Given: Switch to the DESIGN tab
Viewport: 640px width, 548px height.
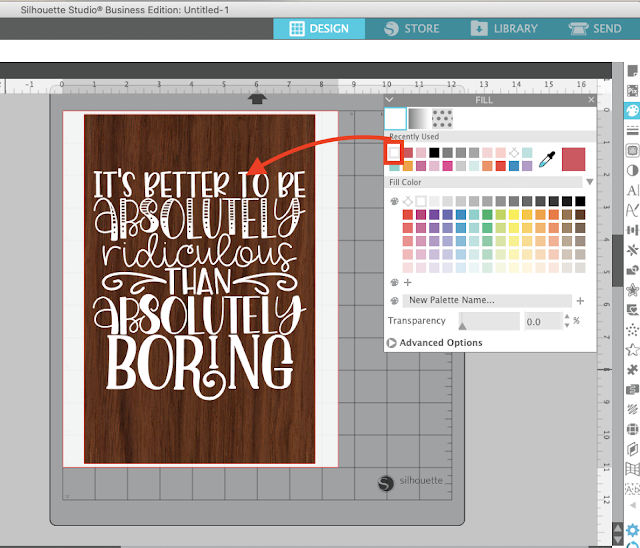Looking at the screenshot, I should click(x=319, y=29).
